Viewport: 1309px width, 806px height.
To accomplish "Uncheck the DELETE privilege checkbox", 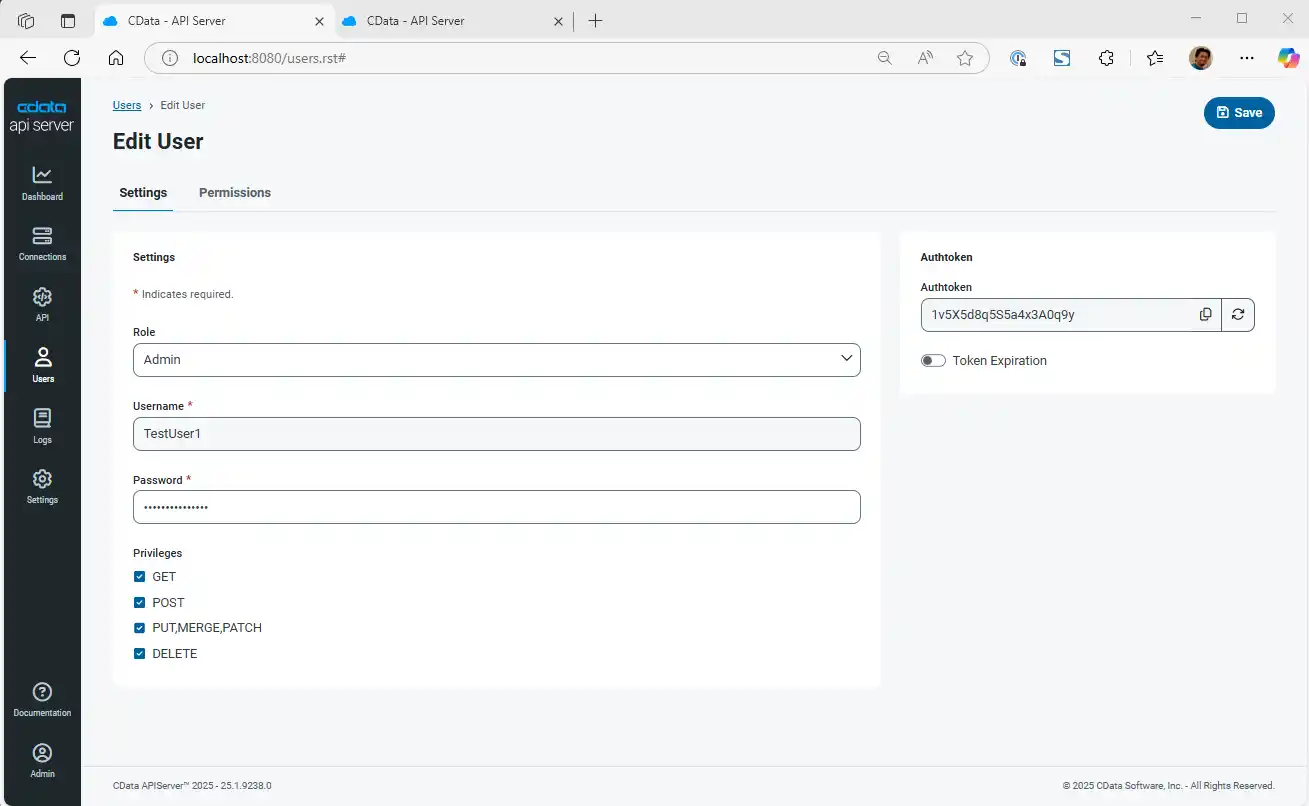I will click(x=140, y=654).
